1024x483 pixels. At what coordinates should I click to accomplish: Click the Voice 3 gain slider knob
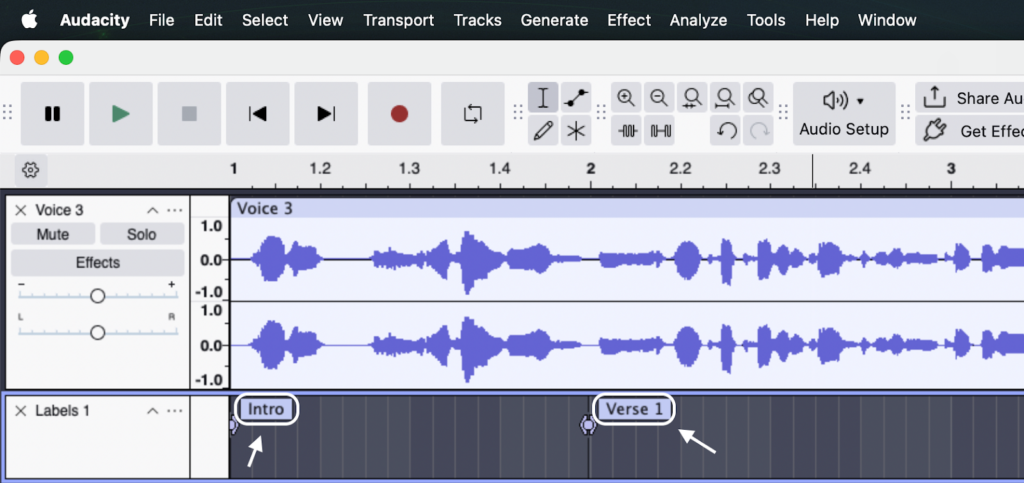click(x=97, y=296)
